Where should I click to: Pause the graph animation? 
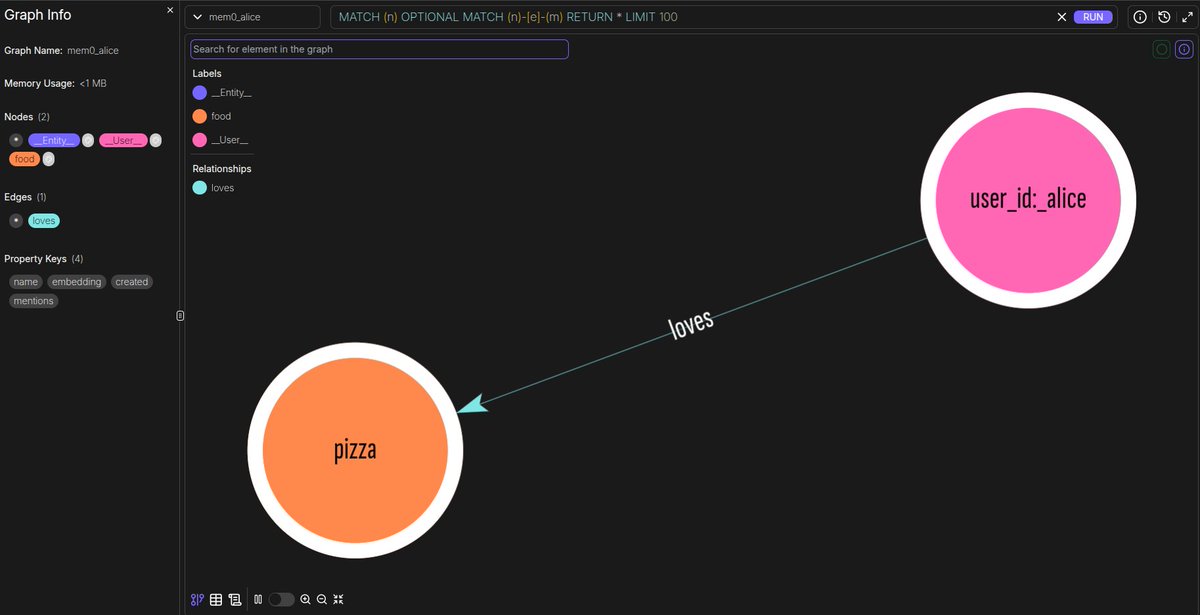[258, 599]
